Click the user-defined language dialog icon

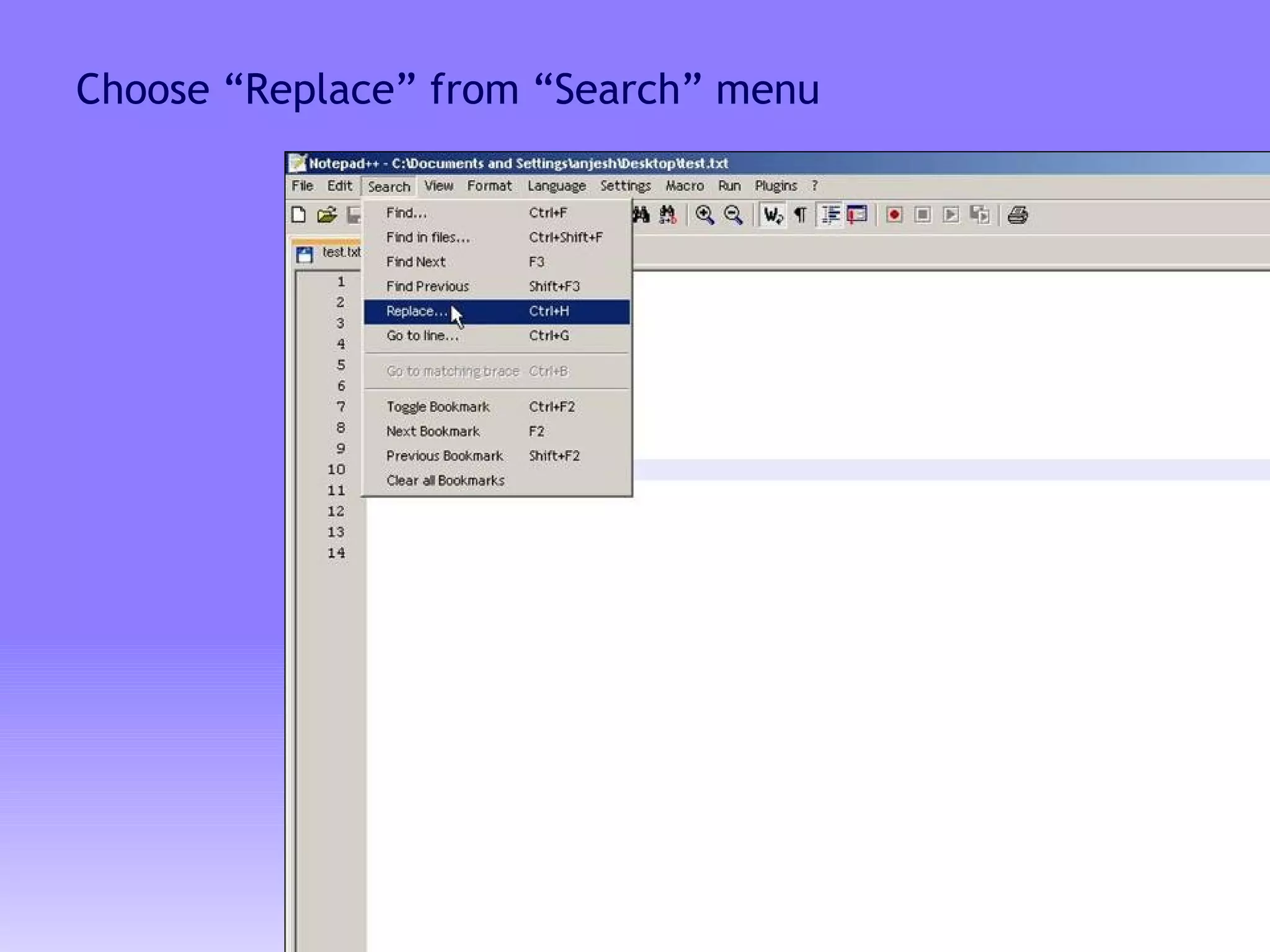point(857,215)
